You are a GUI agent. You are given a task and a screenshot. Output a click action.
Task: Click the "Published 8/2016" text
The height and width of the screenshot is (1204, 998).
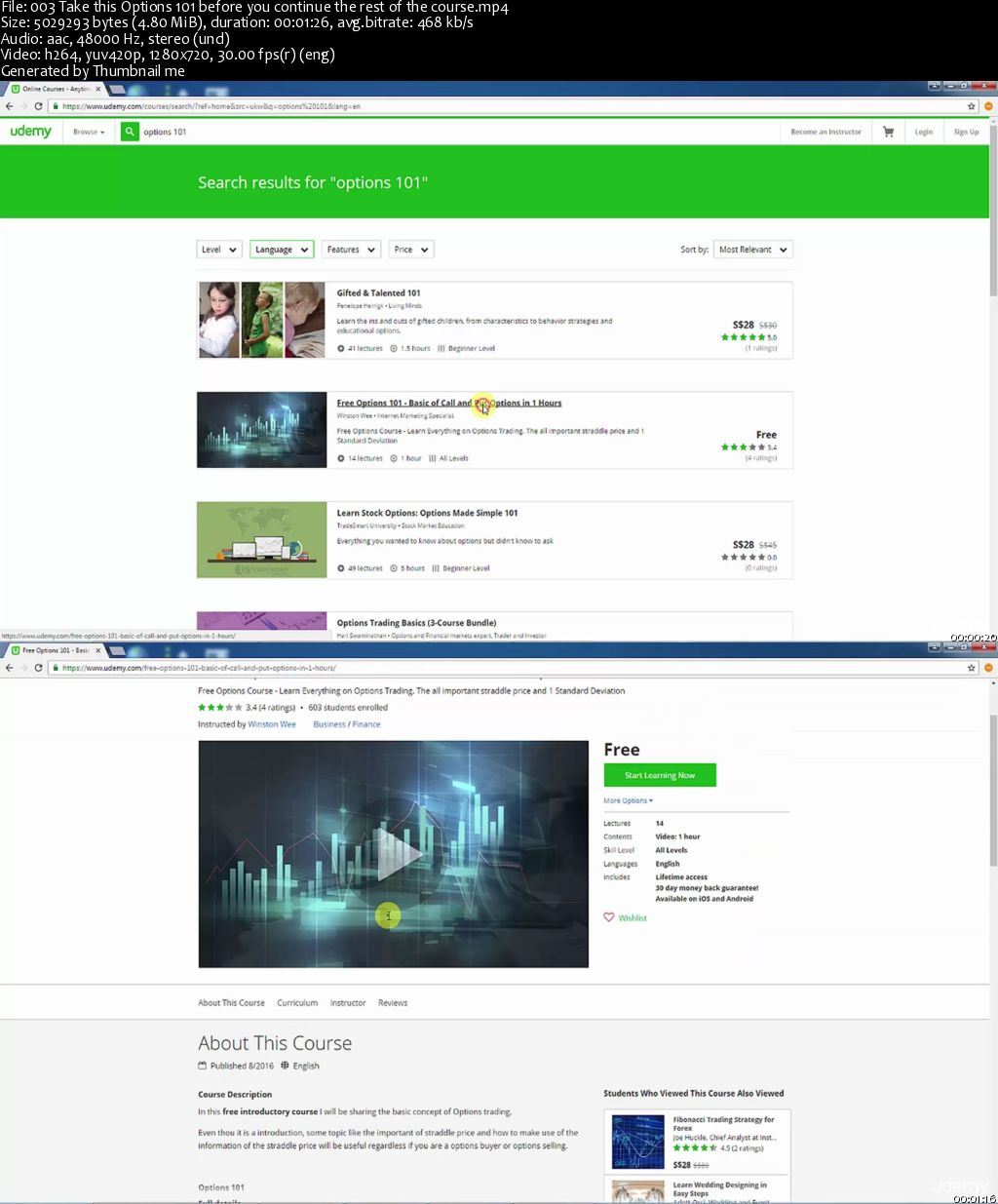coord(242,1066)
